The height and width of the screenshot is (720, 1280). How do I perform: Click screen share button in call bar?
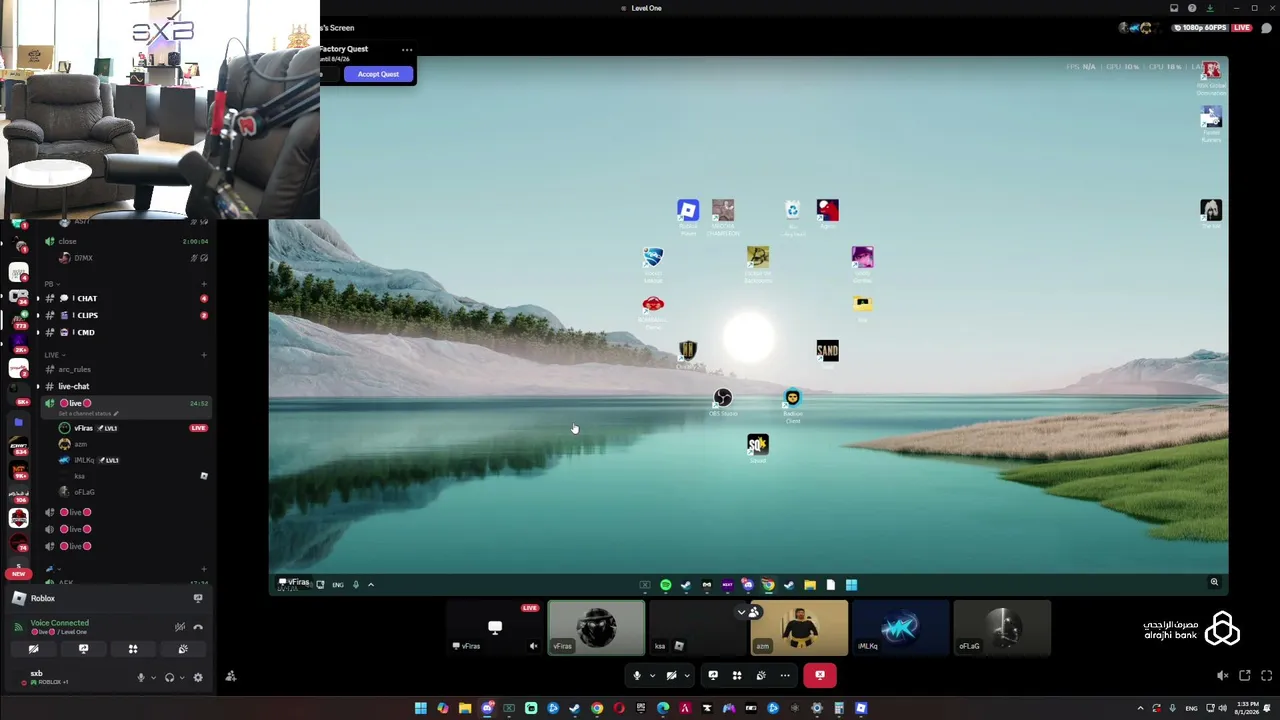tap(713, 675)
